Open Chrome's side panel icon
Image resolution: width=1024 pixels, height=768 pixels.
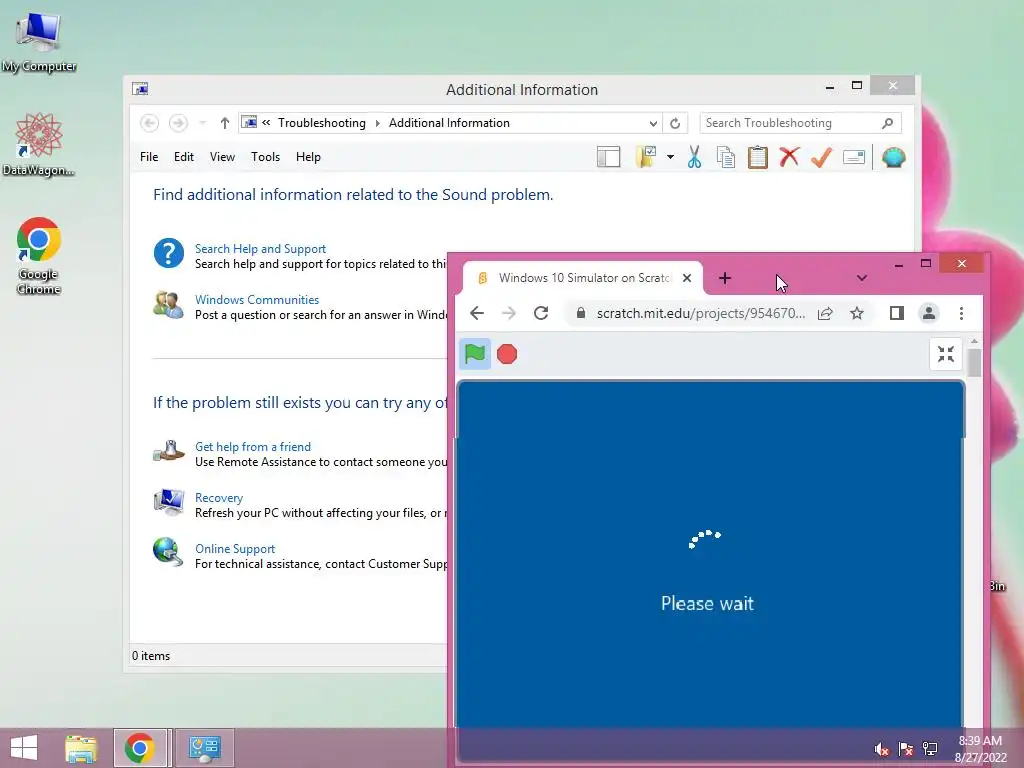pyautogui.click(x=897, y=313)
